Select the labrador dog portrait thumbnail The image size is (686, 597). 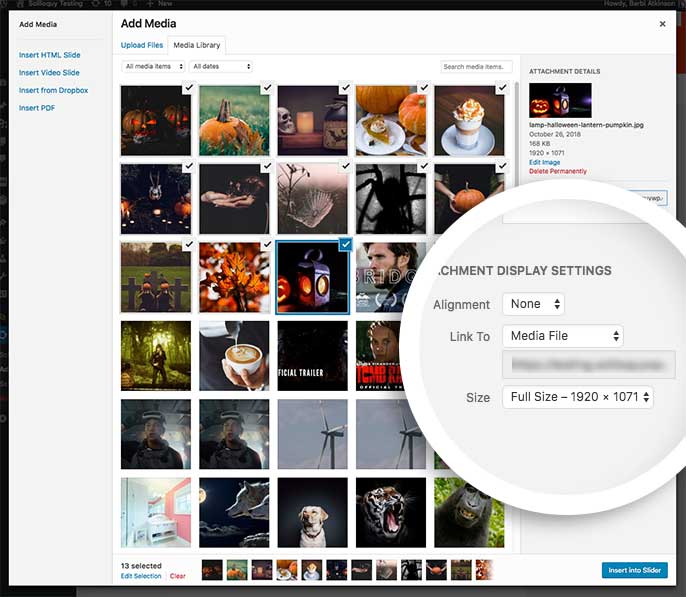312,513
